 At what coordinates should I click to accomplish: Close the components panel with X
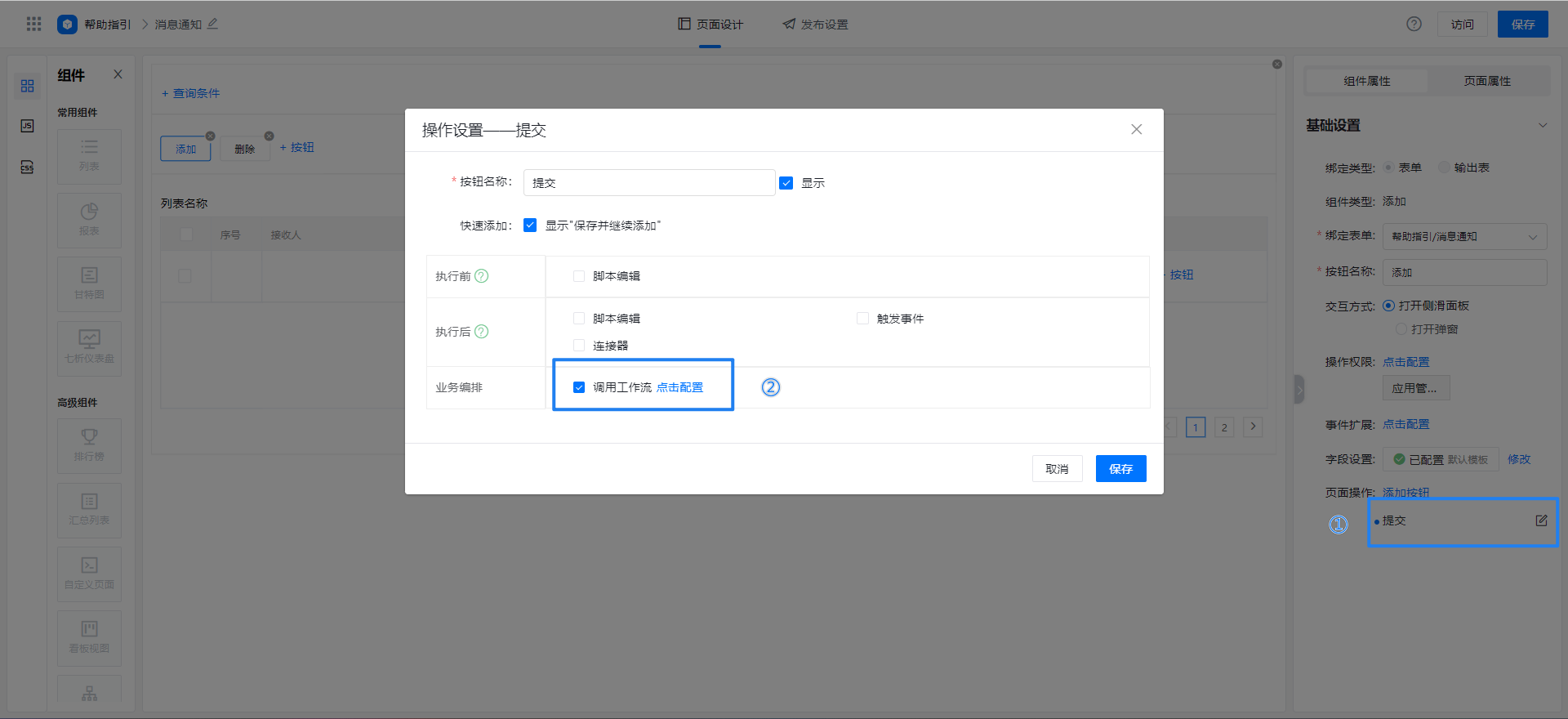pos(118,74)
